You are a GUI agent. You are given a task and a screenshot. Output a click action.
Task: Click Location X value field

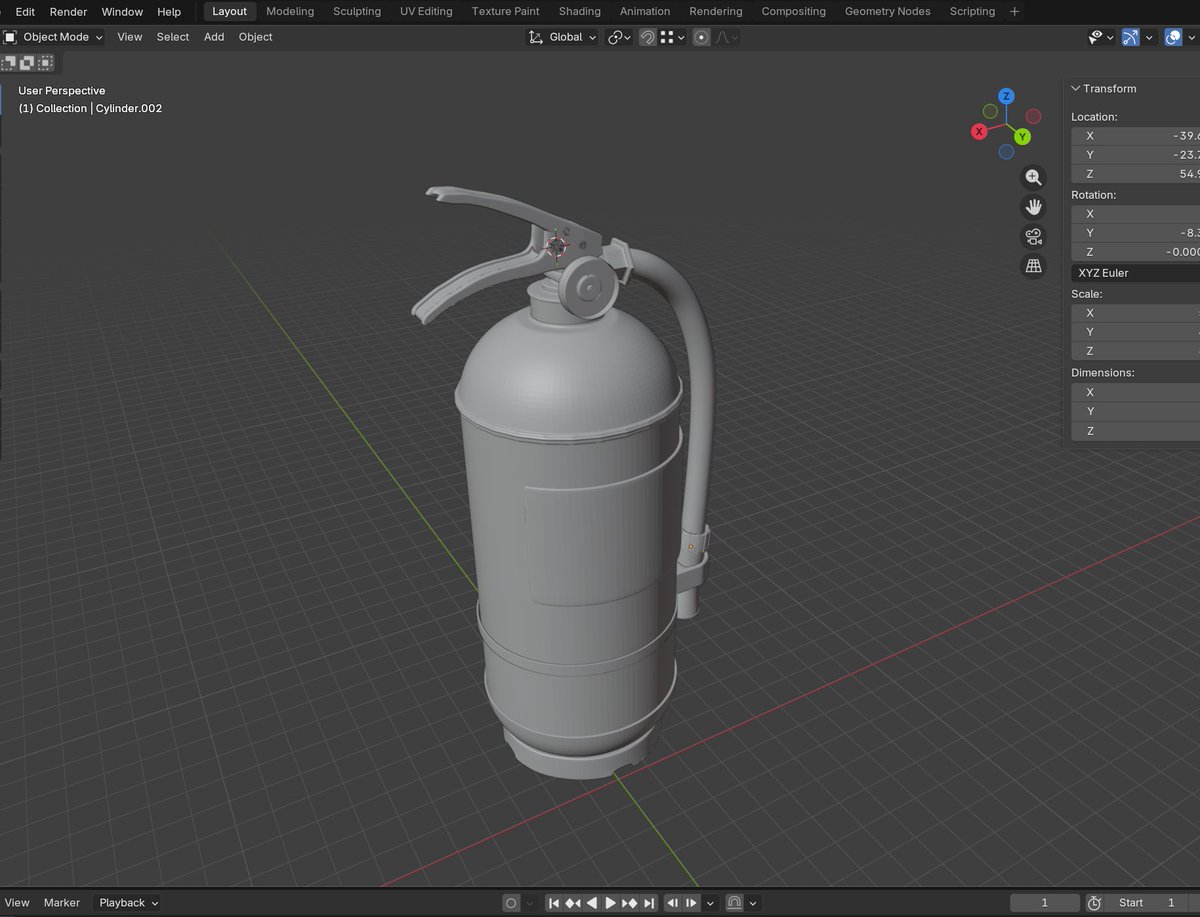(1135, 136)
